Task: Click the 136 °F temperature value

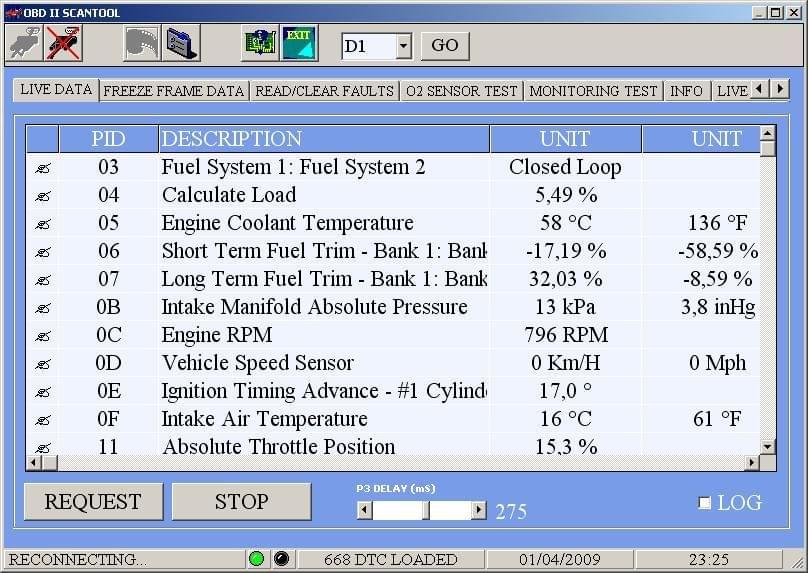Action: [717, 223]
